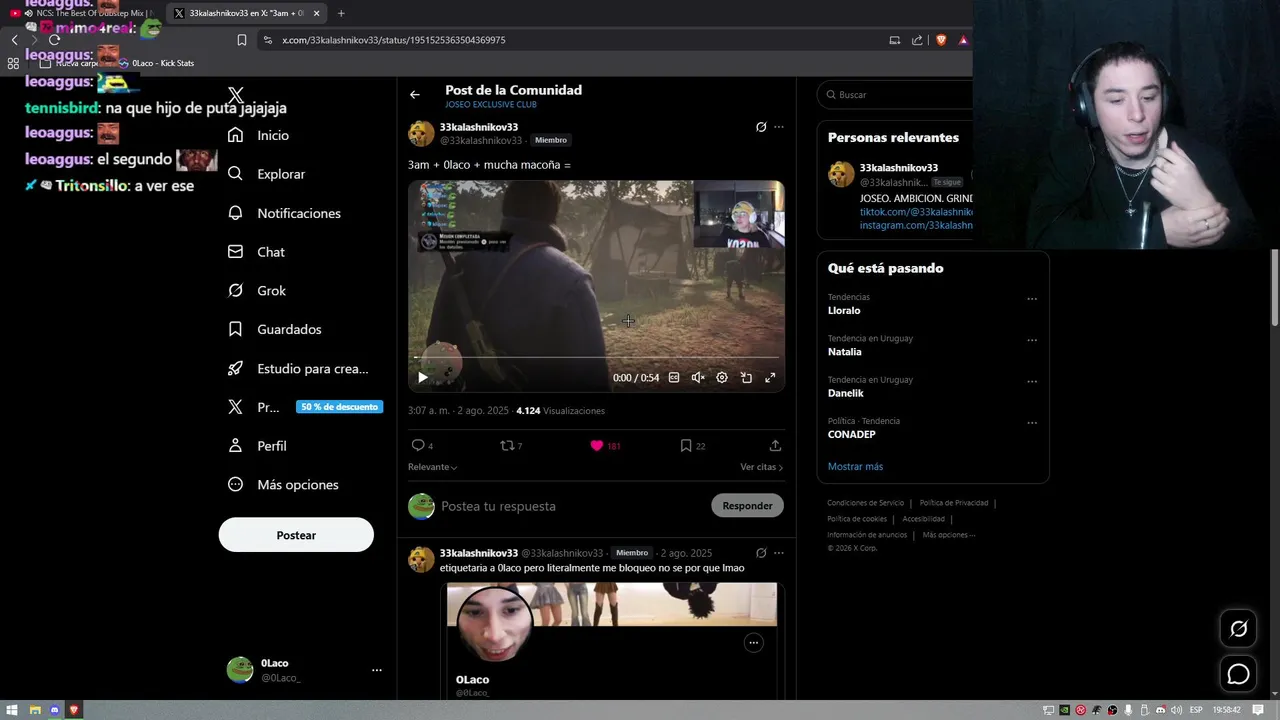The height and width of the screenshot is (720, 1280).
Task: Open the JOSEO EXCLUSIVE CLUB community link
Action: click(491, 104)
